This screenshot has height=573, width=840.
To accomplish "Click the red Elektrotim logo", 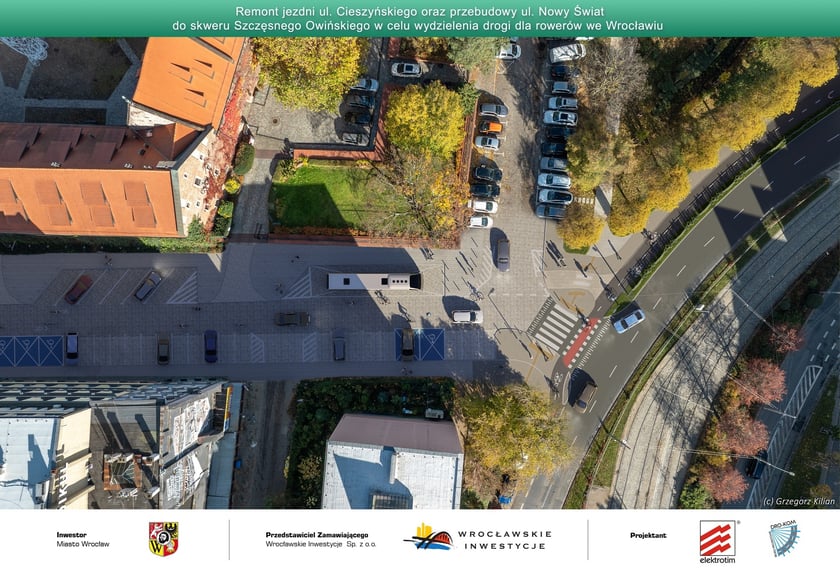I will pyautogui.click(x=717, y=541).
